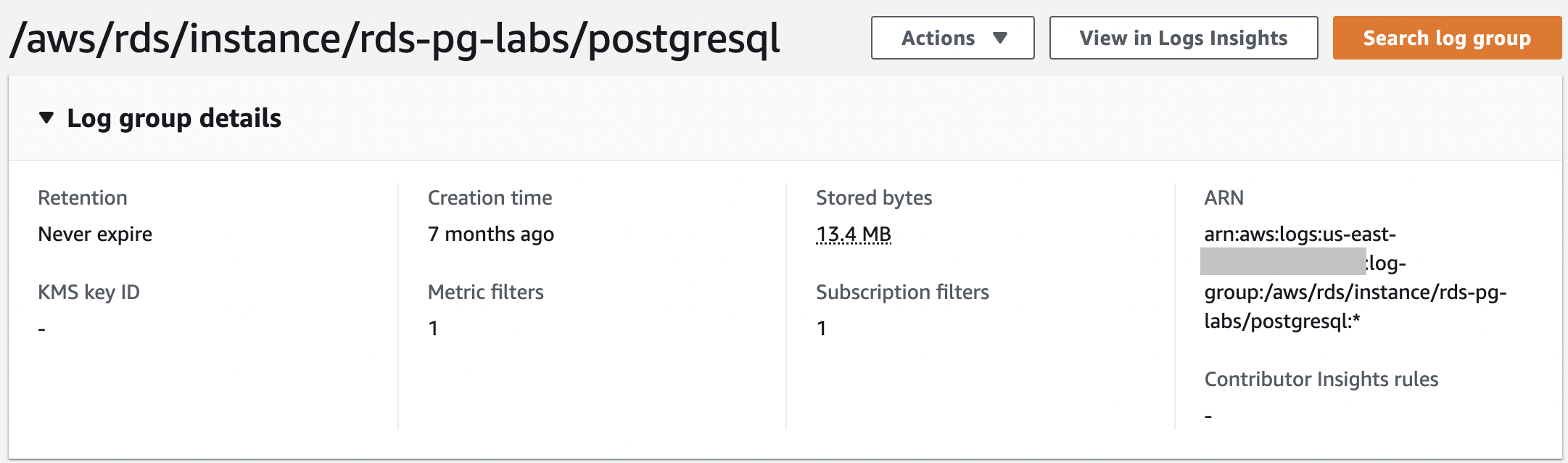Viewport: 1568px width, 463px height.
Task: Click the Actions button caret arrow
Action: (x=1000, y=38)
